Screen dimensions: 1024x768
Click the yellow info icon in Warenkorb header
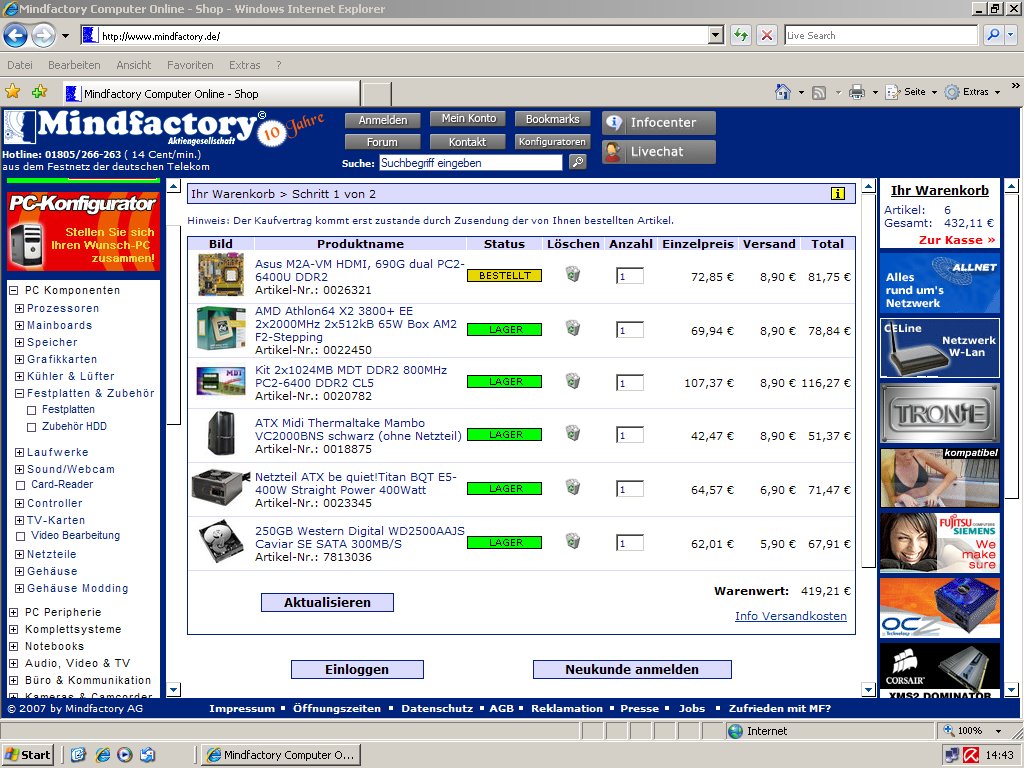838,193
